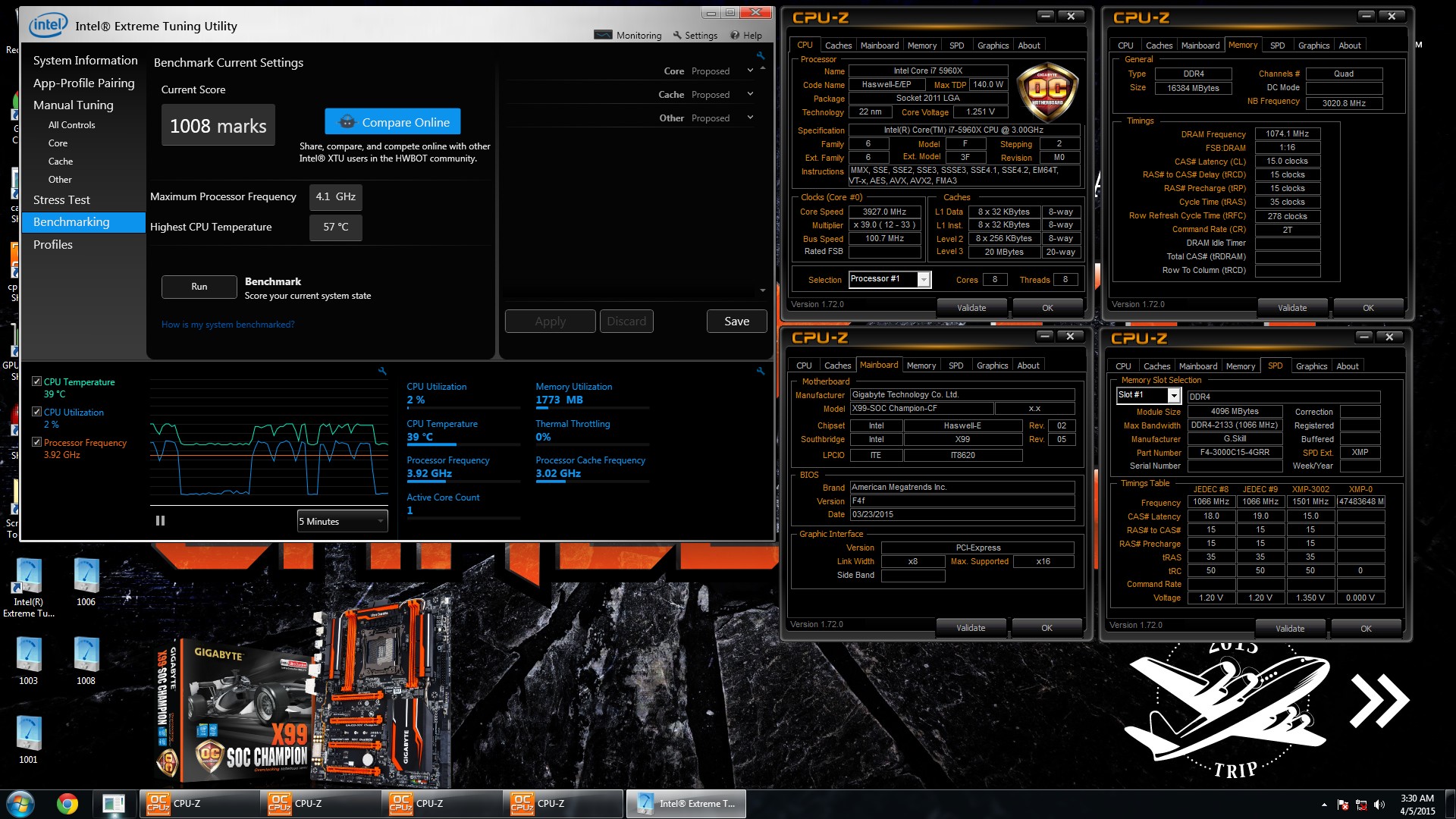Select Cache under Manual Tuning

coord(60,162)
